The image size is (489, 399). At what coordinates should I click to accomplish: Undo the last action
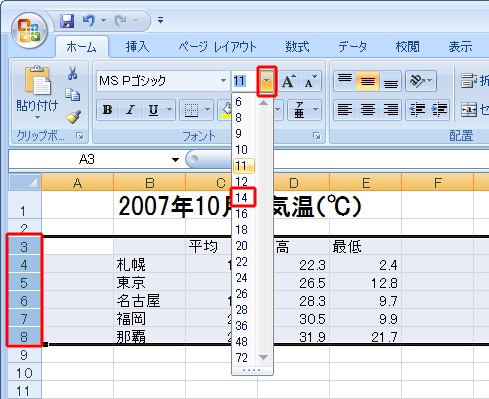coord(89,21)
